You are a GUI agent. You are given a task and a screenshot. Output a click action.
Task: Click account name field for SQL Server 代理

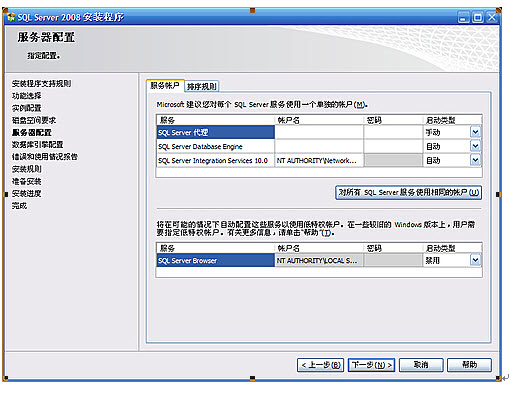319,132
